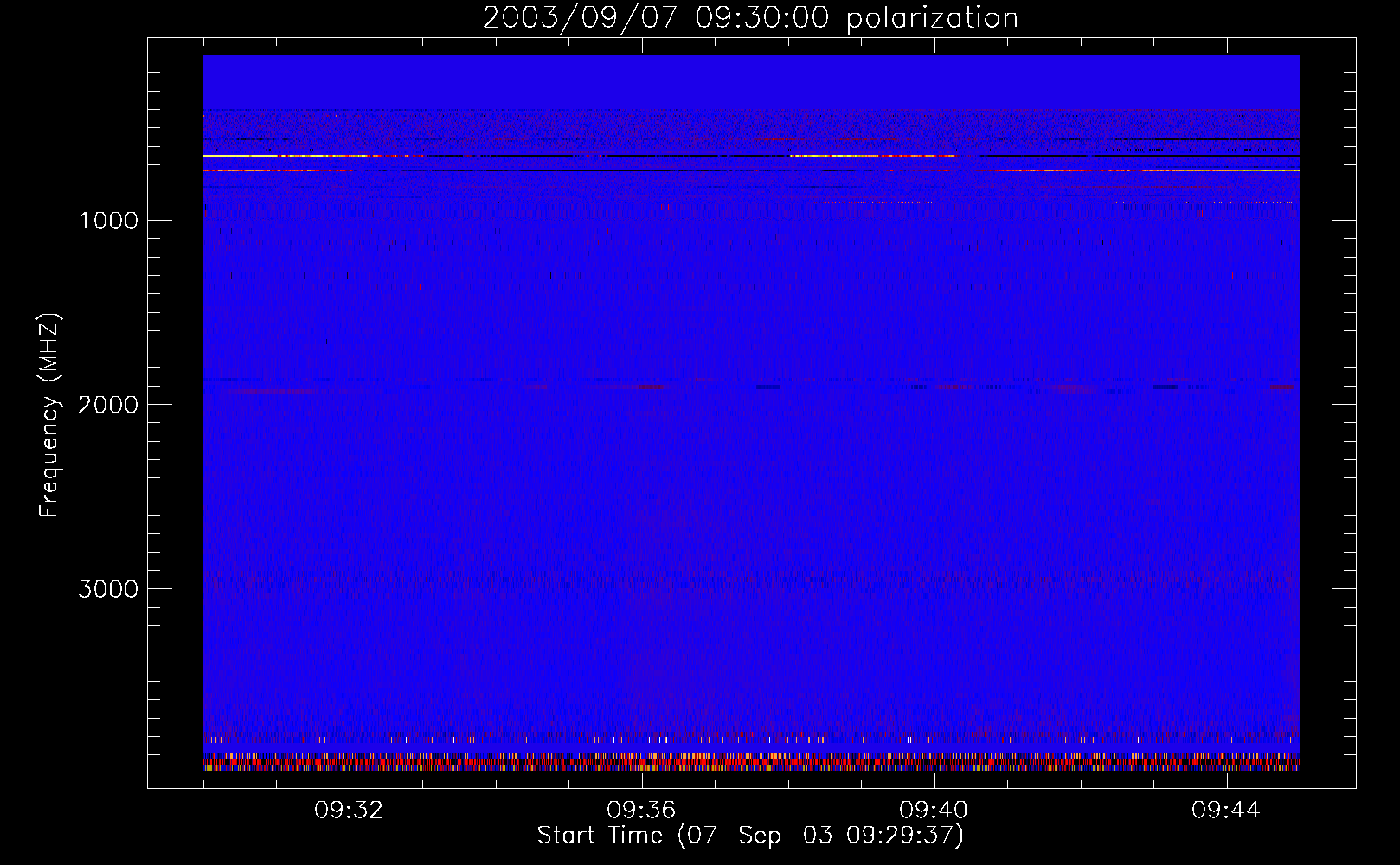Click the 09:32 time tick label
The image size is (1400, 865).
tap(349, 811)
